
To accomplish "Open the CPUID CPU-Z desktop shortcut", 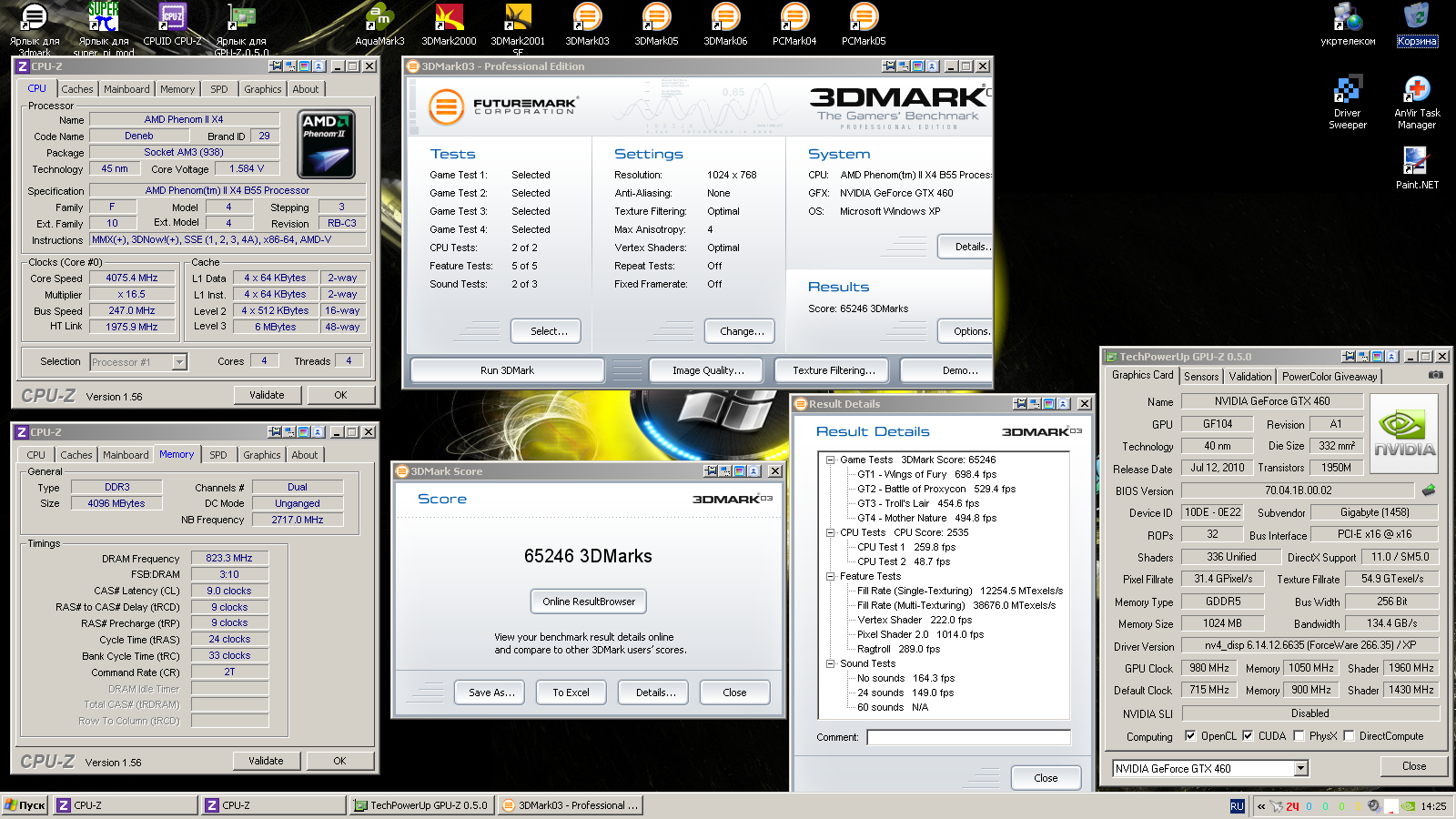I will click(172, 25).
